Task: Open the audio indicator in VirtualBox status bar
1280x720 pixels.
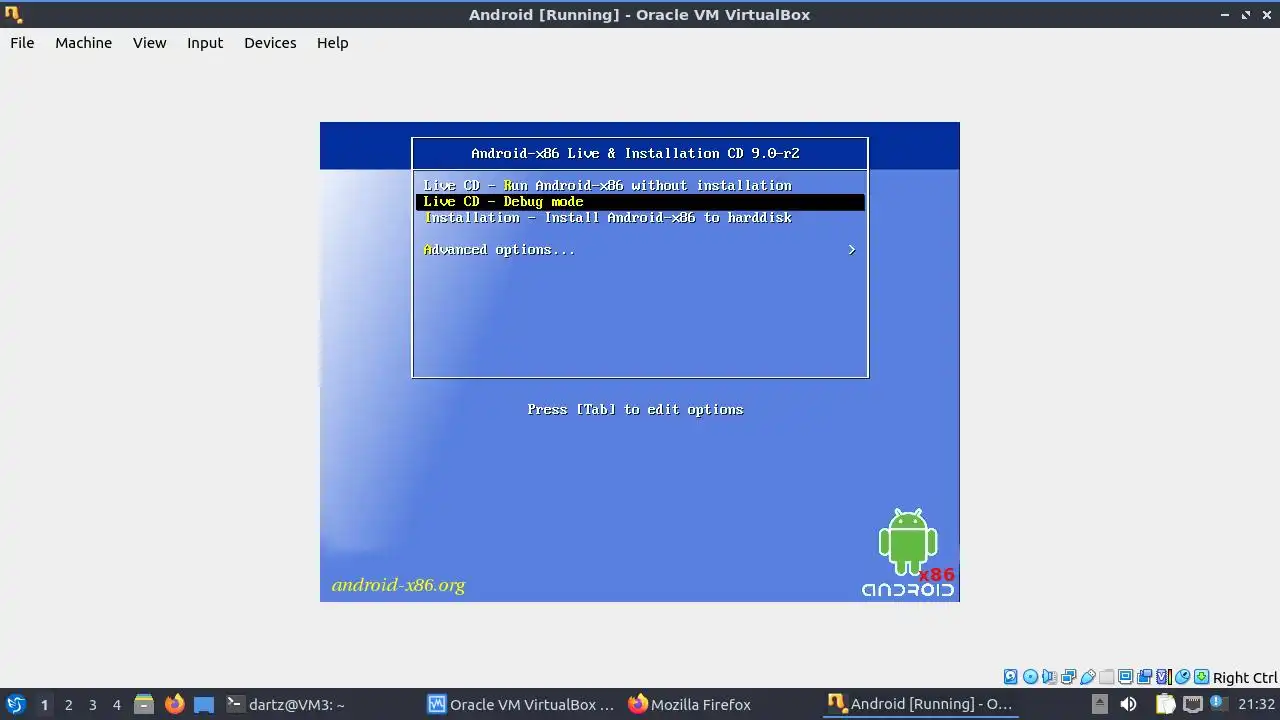Action: [x=1049, y=677]
